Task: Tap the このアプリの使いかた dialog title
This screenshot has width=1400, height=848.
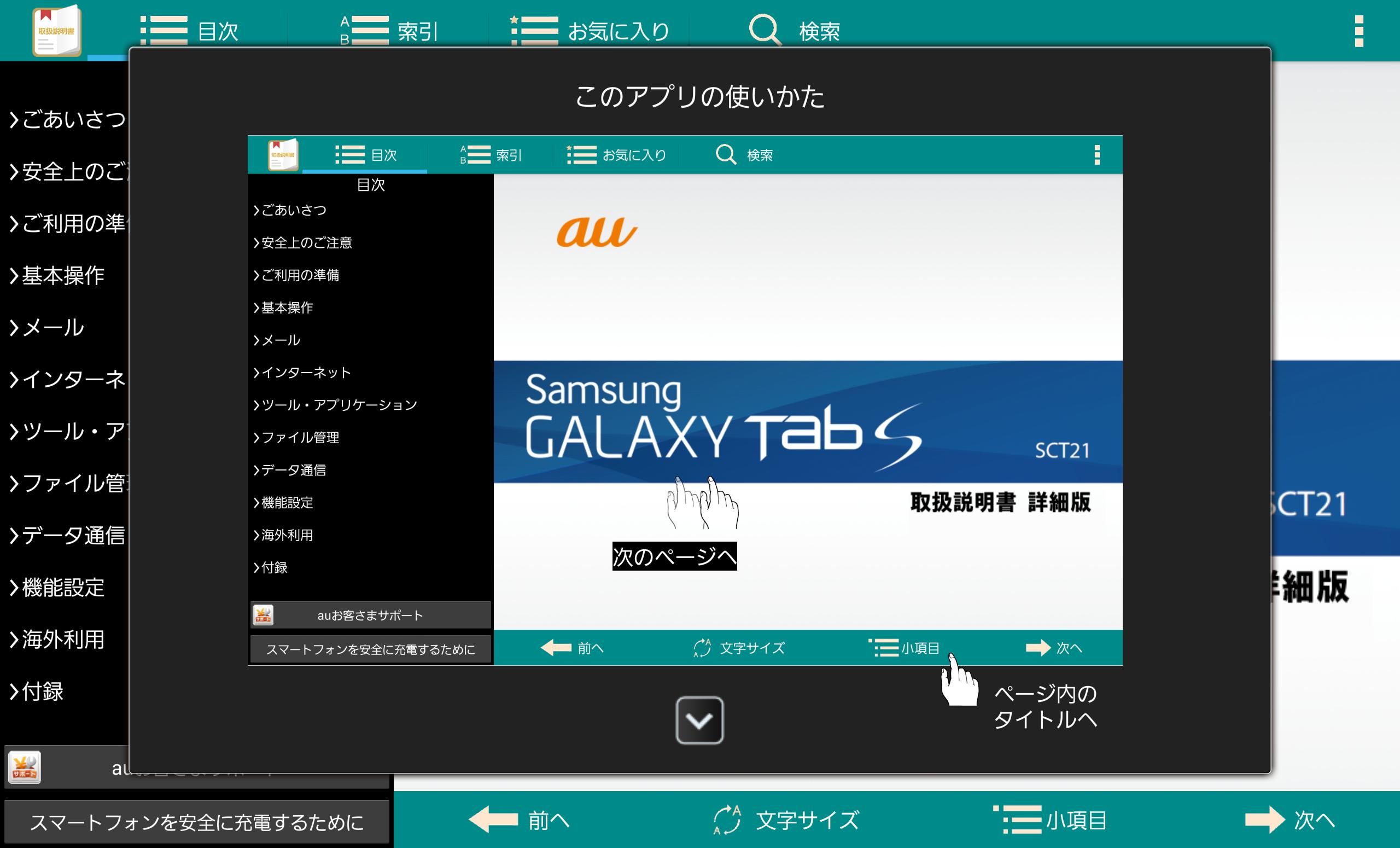Action: [699, 96]
